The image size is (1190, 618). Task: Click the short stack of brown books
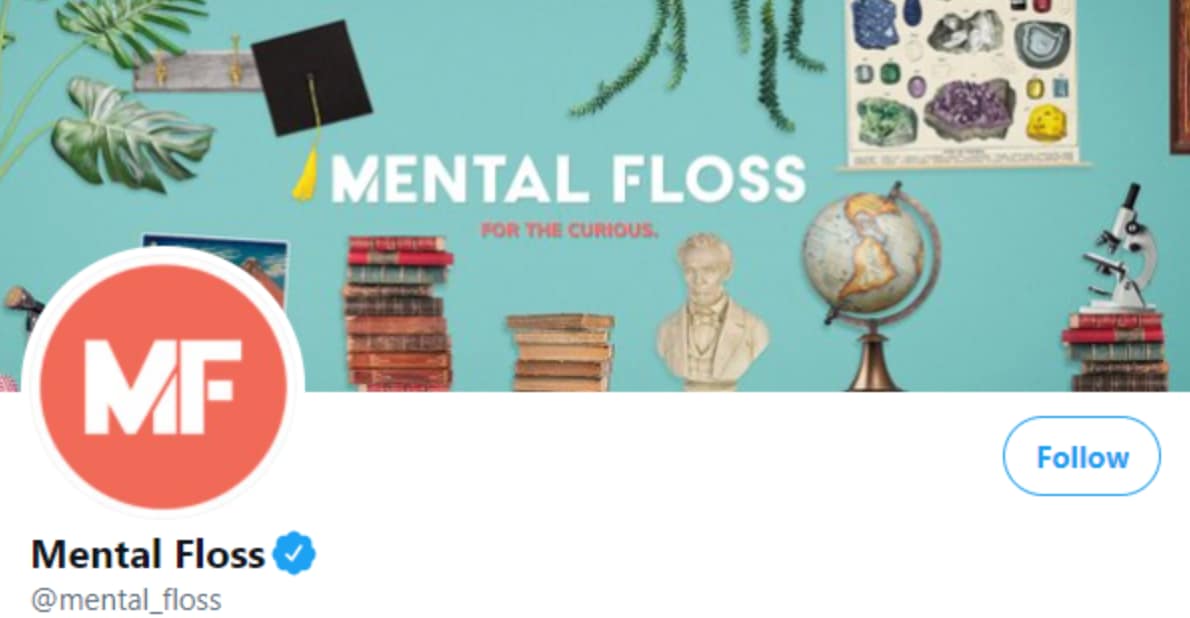(x=561, y=352)
